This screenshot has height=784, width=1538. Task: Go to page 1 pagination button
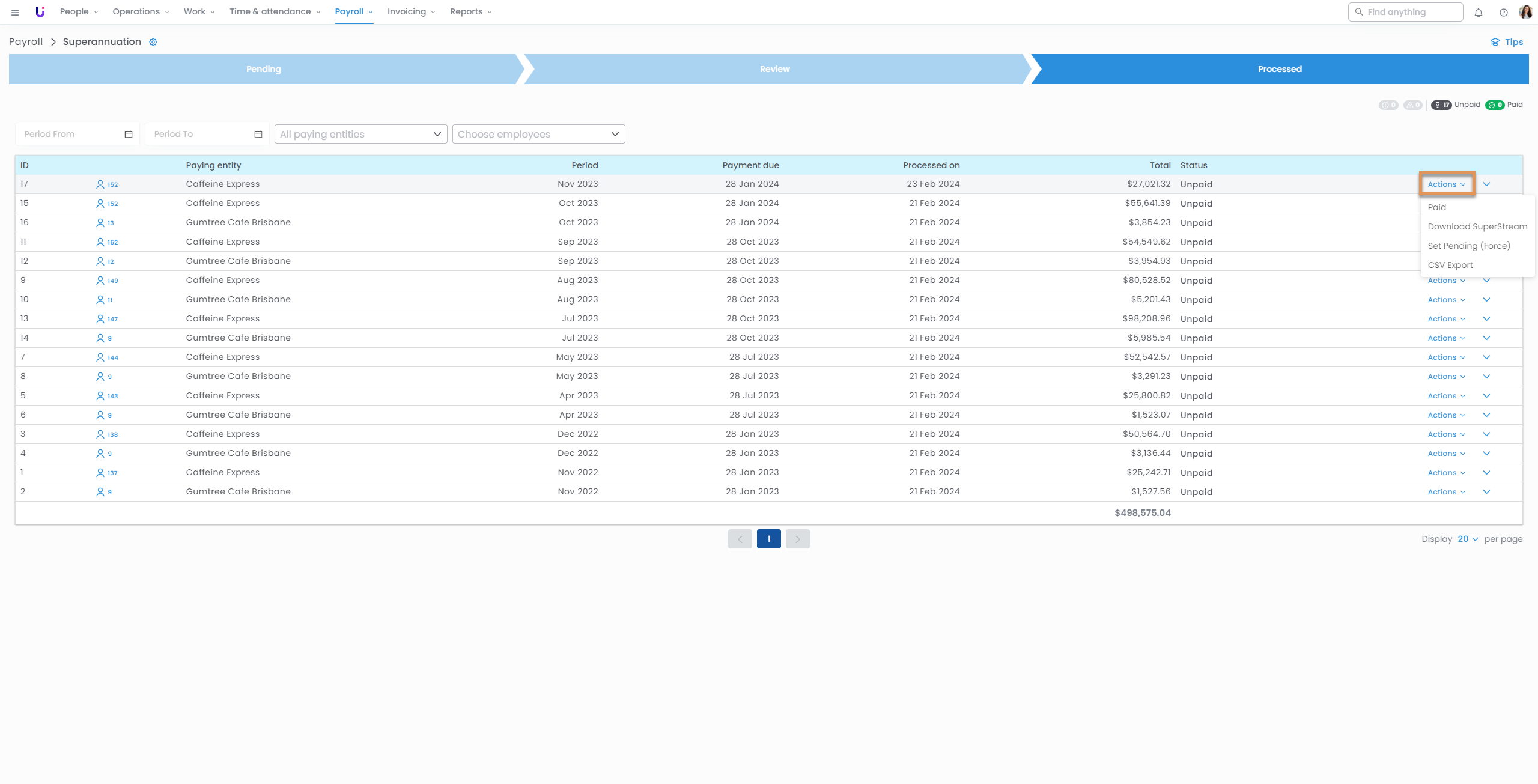coord(768,539)
